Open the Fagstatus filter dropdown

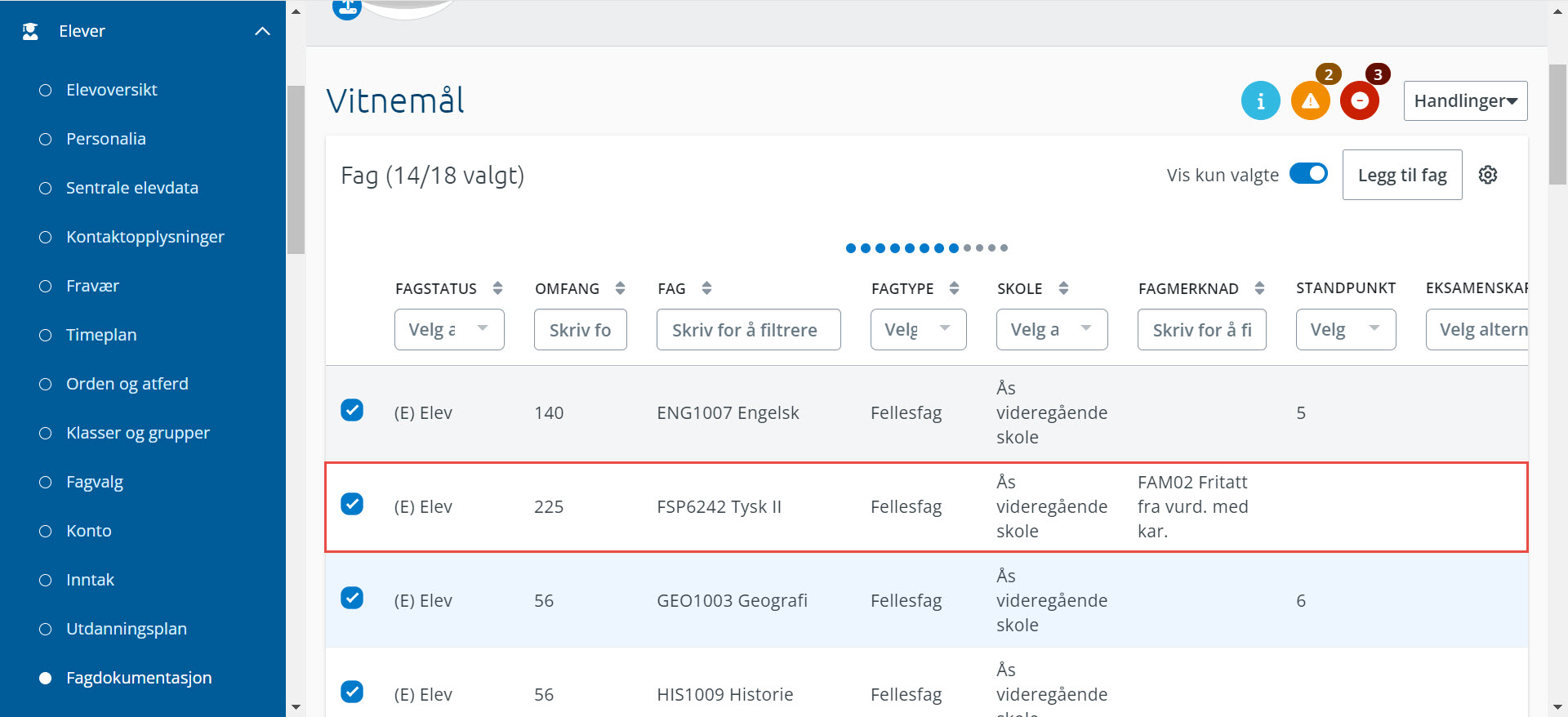click(x=449, y=330)
